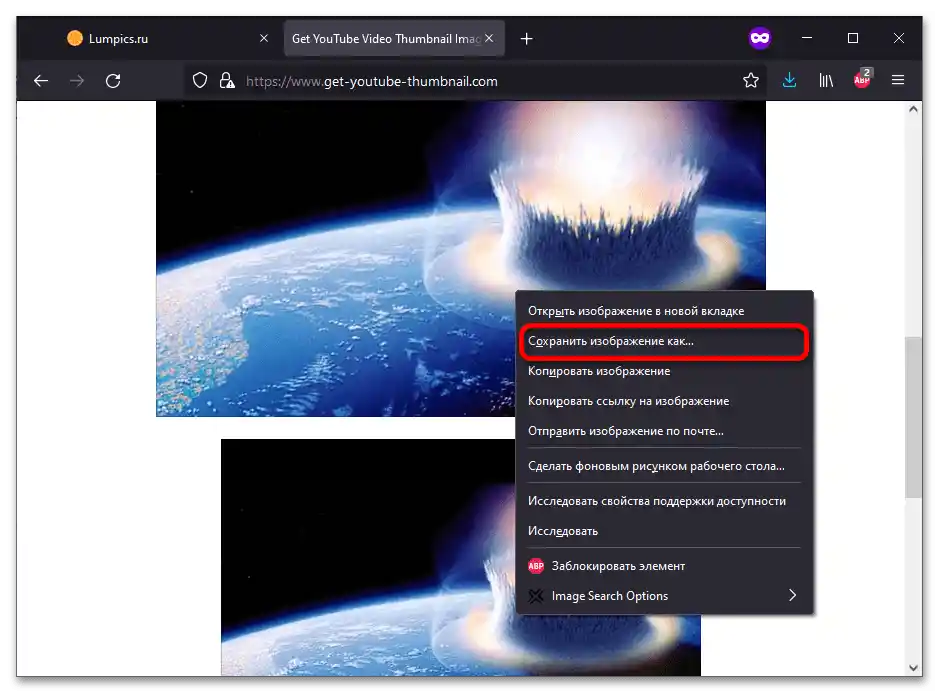Select Копировать изображение

pos(664,371)
